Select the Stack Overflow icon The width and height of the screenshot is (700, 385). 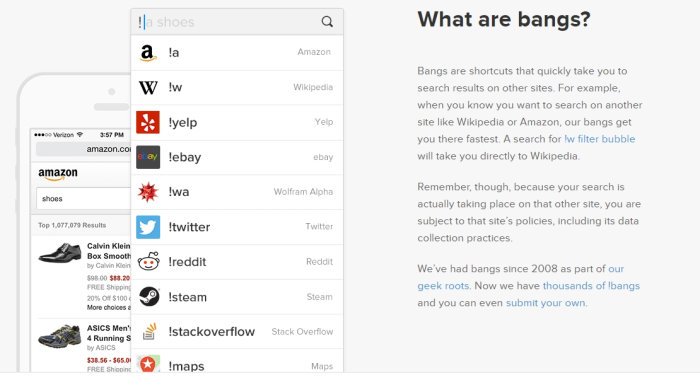(149, 331)
